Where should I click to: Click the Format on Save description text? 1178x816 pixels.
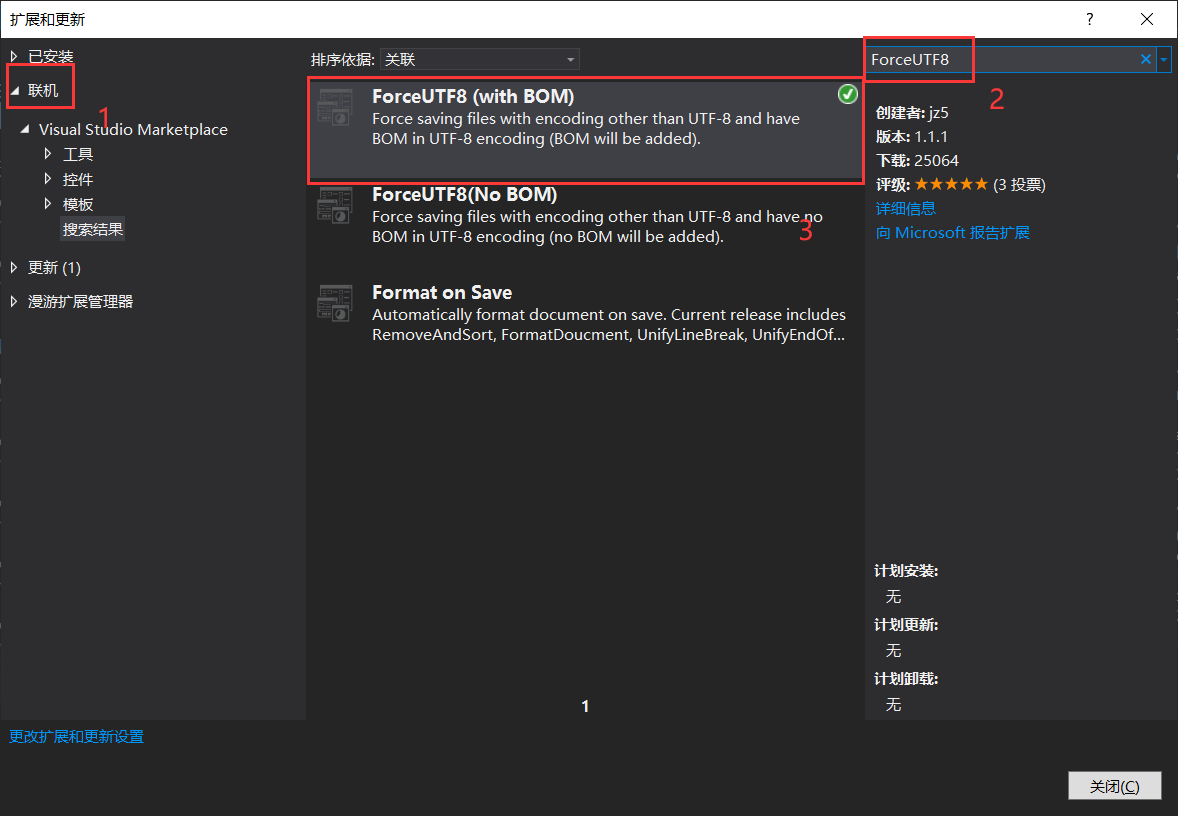tap(609, 325)
